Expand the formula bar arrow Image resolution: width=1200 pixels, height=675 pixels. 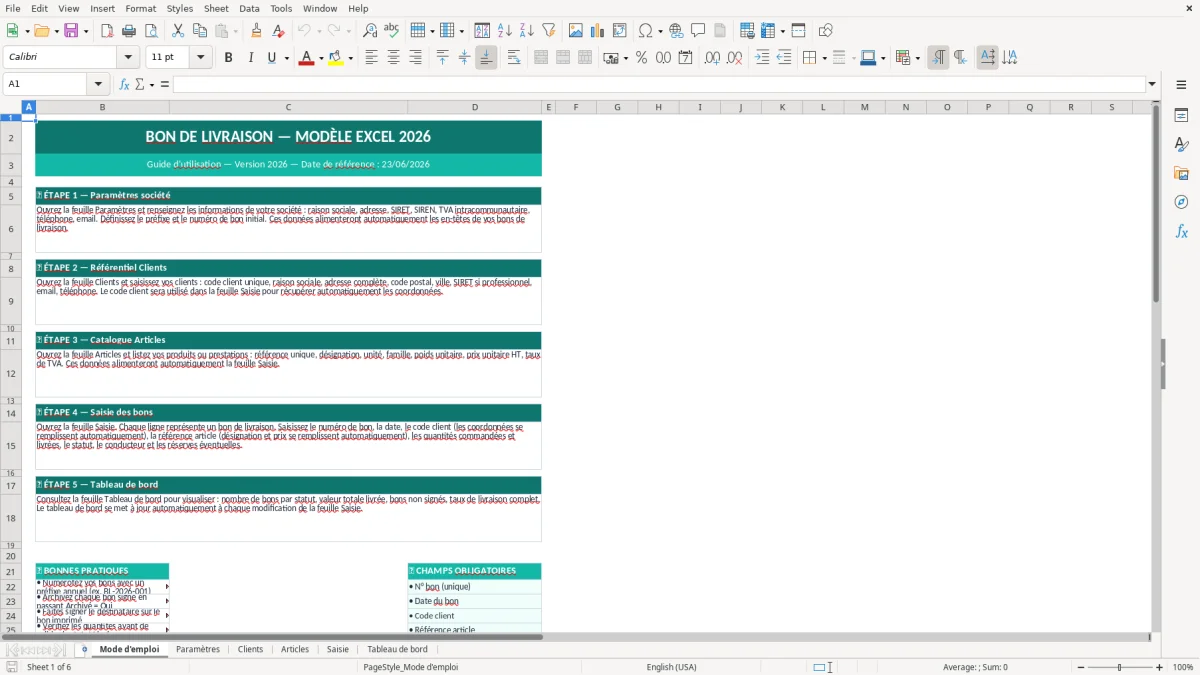click(1152, 84)
